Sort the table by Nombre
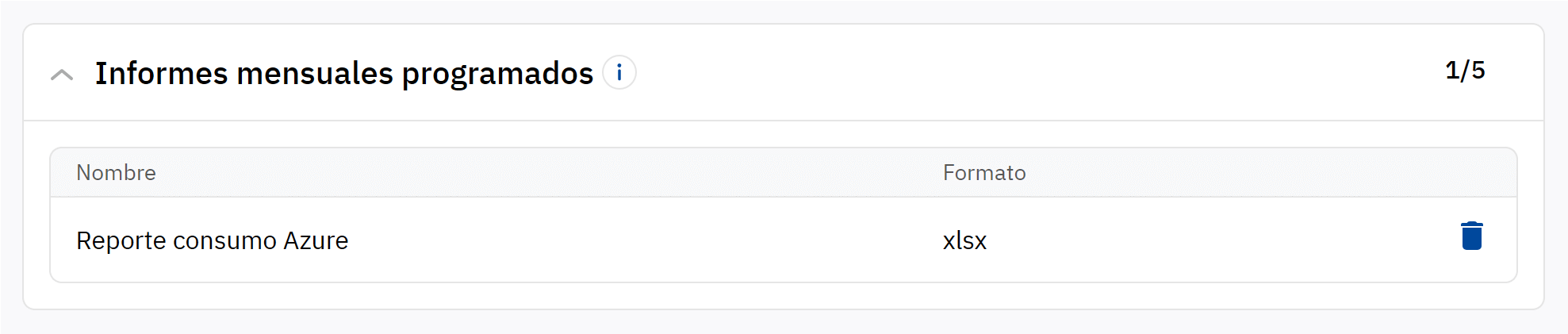1568x334 pixels. (x=116, y=173)
